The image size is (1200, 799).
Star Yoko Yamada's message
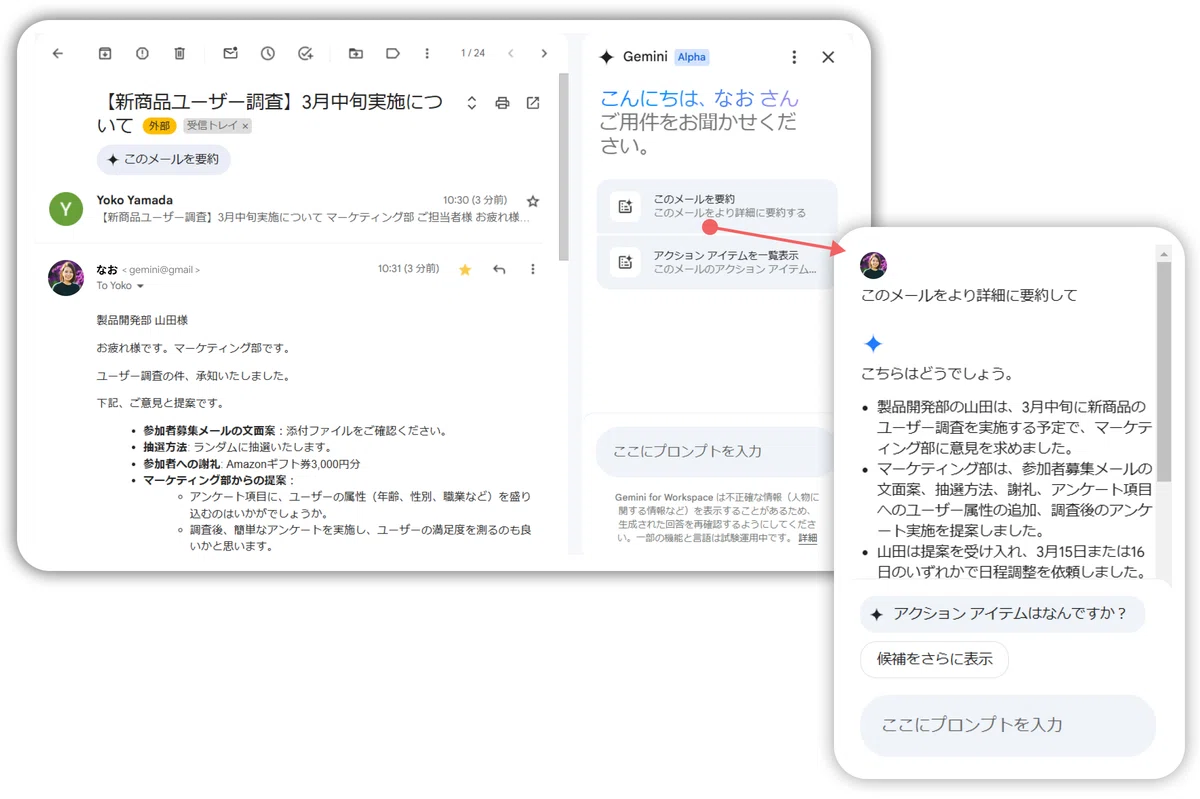pyautogui.click(x=533, y=201)
